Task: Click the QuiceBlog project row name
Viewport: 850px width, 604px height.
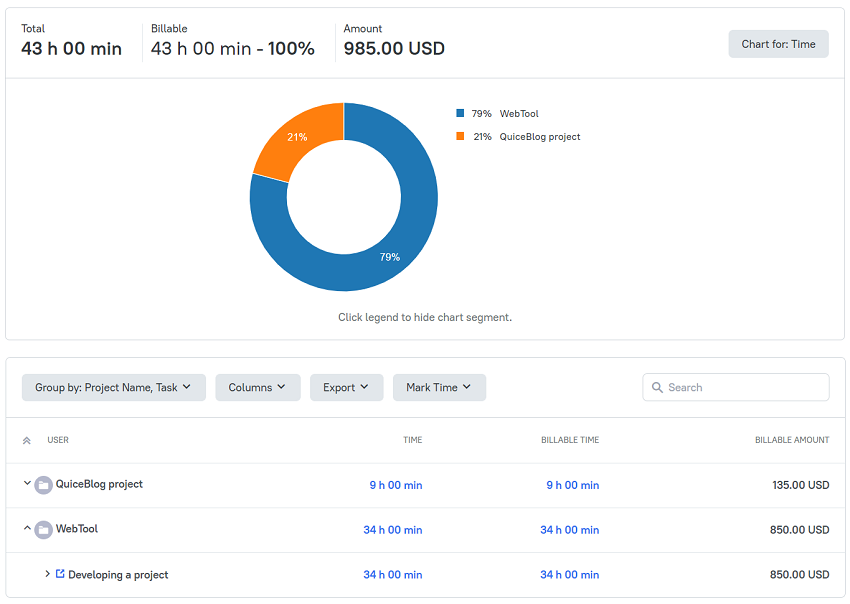Action: [x=99, y=484]
